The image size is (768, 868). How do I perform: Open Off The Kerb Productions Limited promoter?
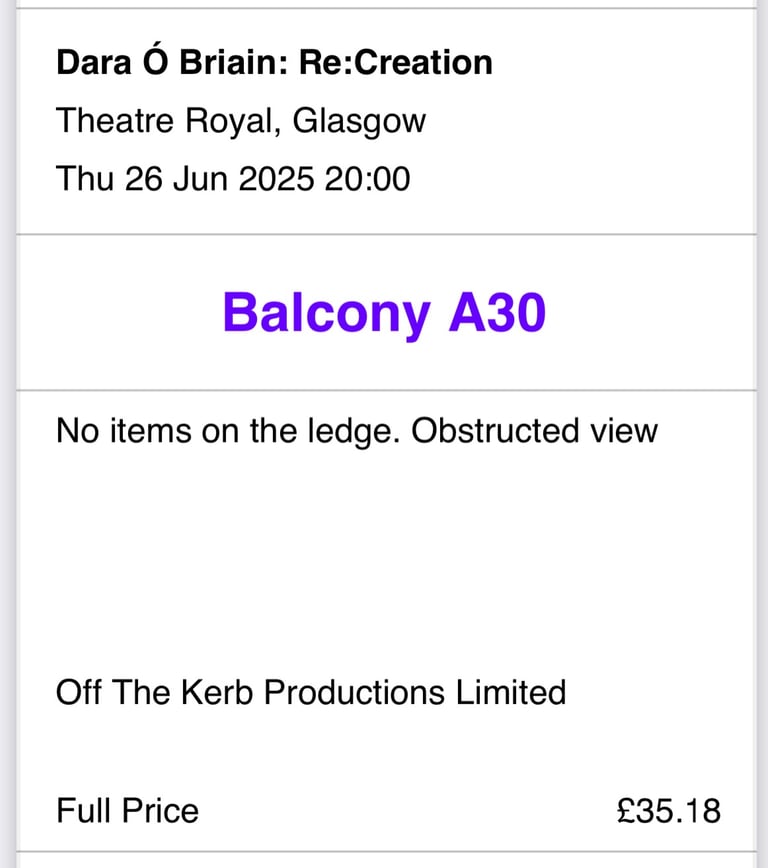coord(311,692)
